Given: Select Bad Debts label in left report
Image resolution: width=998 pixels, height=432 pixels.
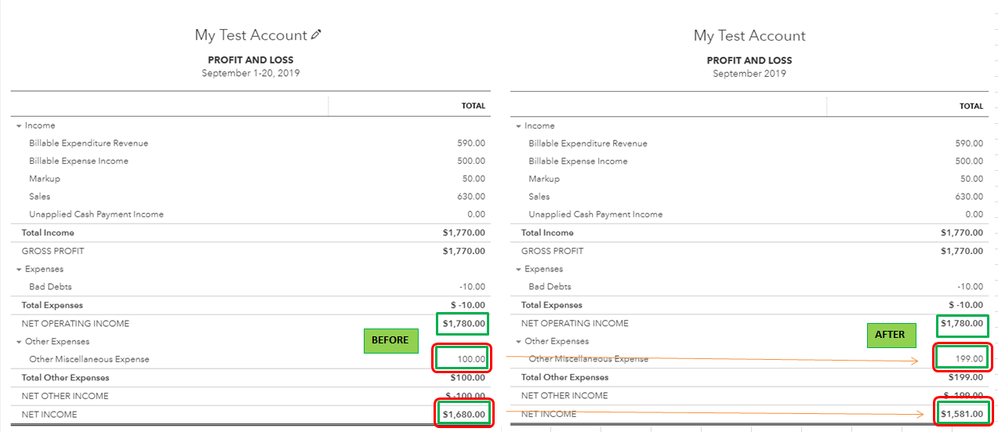Looking at the screenshot, I should [x=50, y=287].
